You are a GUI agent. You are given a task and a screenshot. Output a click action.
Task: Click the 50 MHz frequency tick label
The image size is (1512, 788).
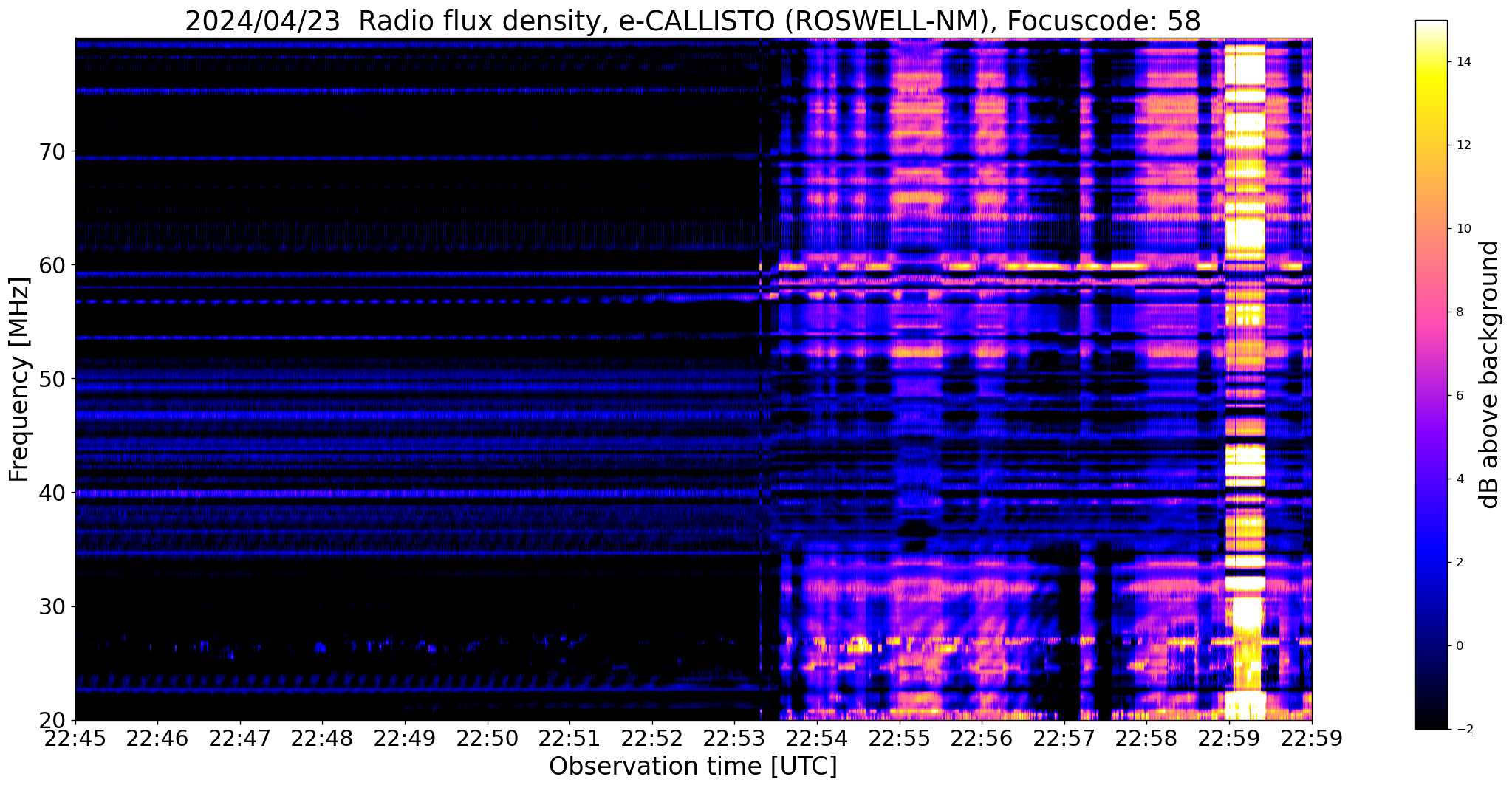[52, 379]
